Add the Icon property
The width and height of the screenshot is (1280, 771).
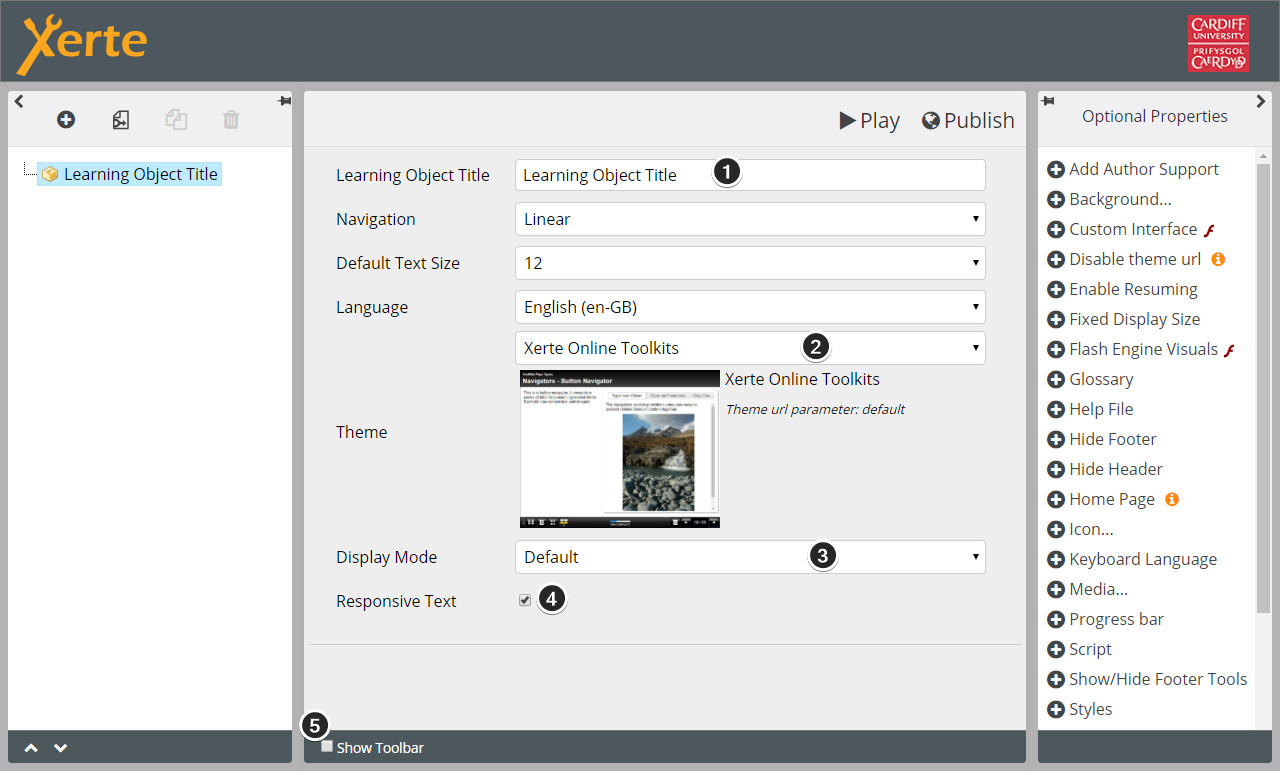pyautogui.click(x=1080, y=529)
